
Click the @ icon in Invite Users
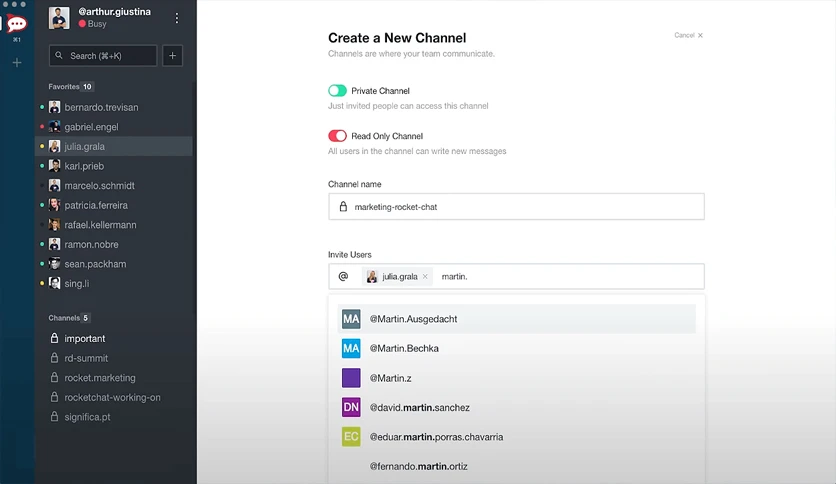tap(343, 276)
